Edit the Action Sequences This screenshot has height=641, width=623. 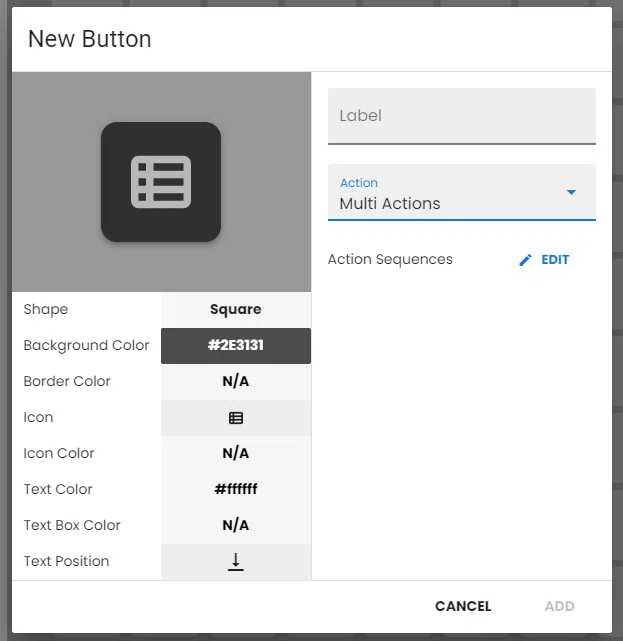pyautogui.click(x=544, y=260)
